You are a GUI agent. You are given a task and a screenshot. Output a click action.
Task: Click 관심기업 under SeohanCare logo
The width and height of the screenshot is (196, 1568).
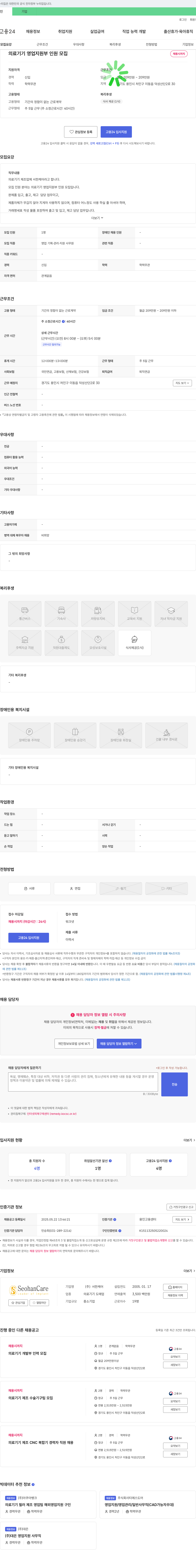tap(18, 1303)
